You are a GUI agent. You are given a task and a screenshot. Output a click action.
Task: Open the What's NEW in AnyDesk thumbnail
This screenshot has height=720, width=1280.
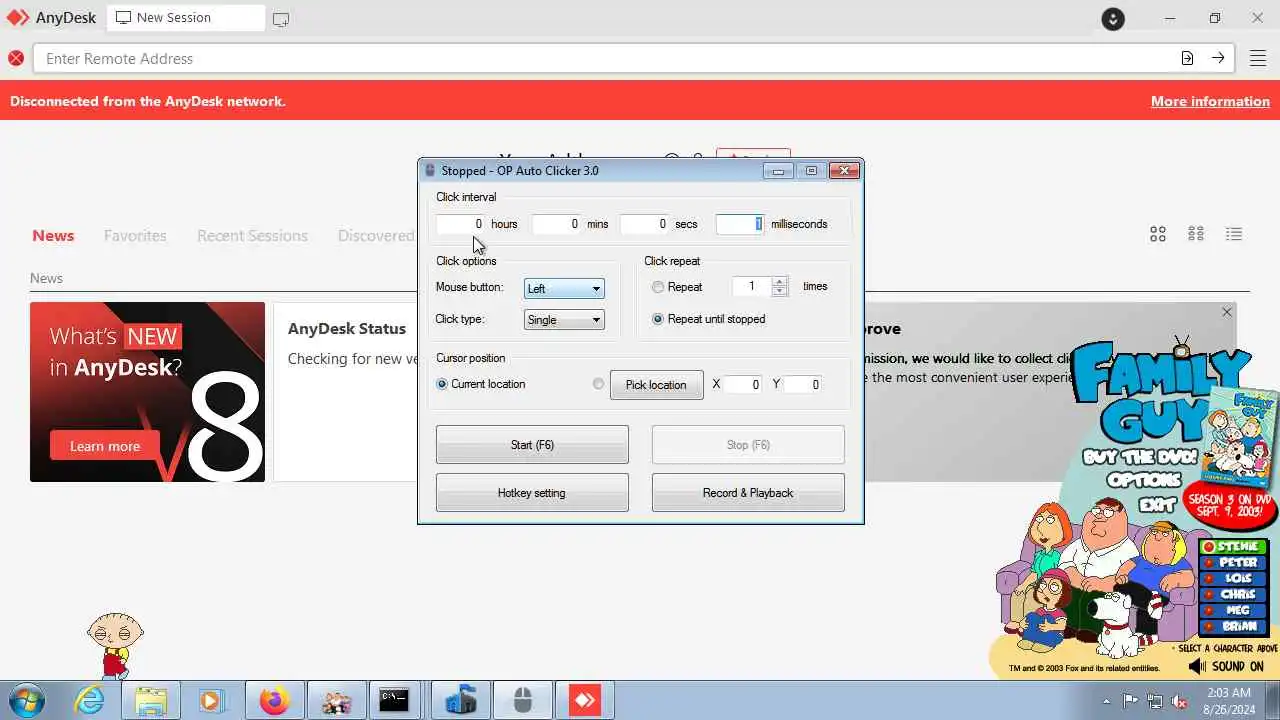(147, 392)
